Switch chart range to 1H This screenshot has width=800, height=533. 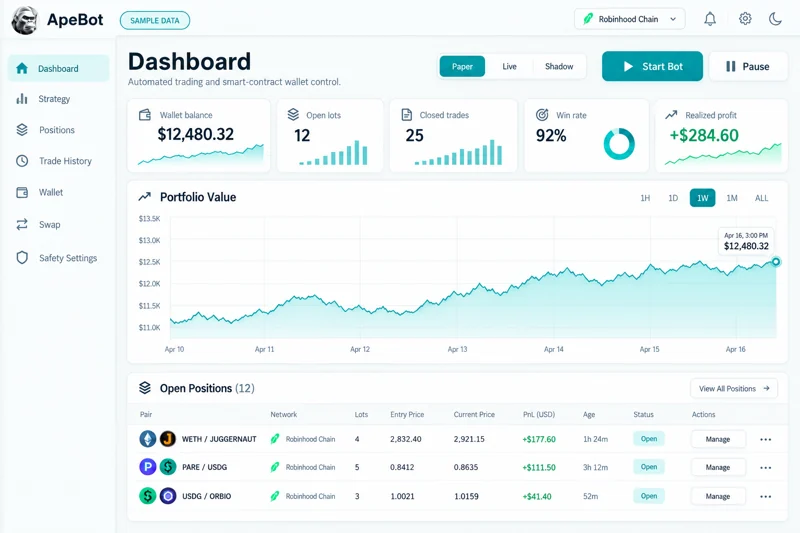645,198
